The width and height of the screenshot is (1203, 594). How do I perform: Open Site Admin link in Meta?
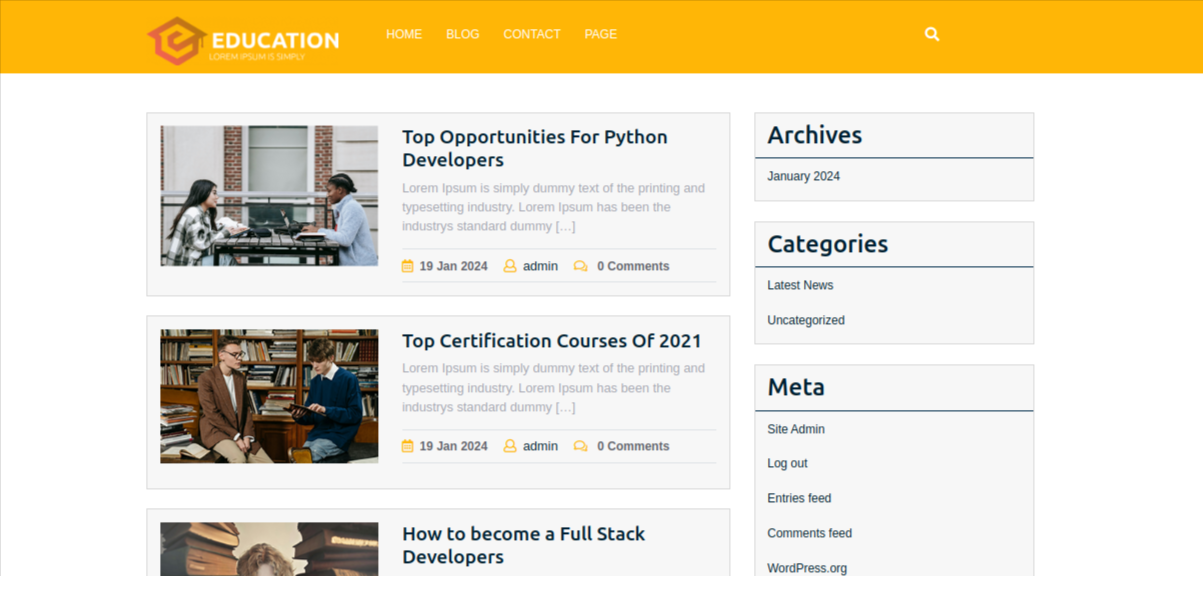point(796,429)
